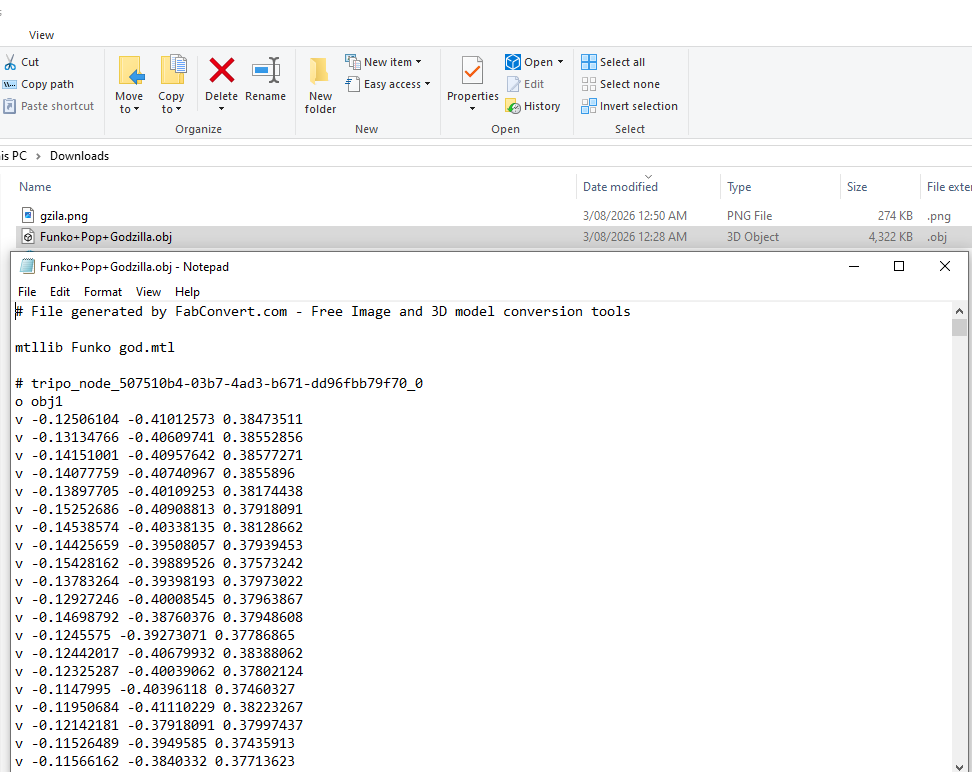Maximize the Notepad window

pos(899,266)
